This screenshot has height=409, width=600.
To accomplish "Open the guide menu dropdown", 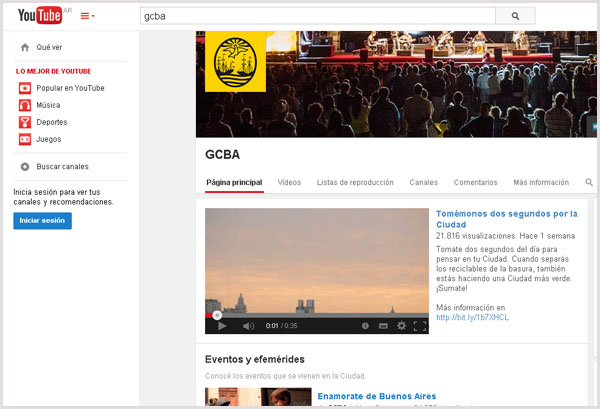I will (x=88, y=16).
